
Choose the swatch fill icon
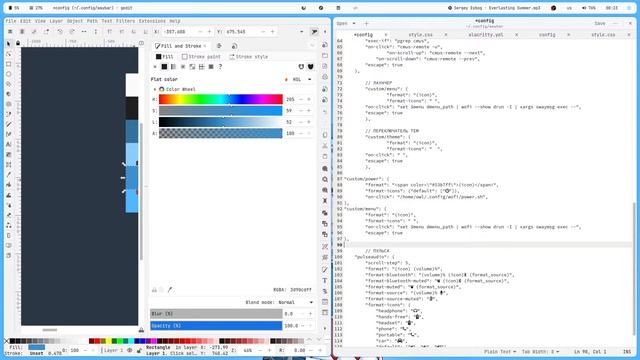[x=211, y=67]
